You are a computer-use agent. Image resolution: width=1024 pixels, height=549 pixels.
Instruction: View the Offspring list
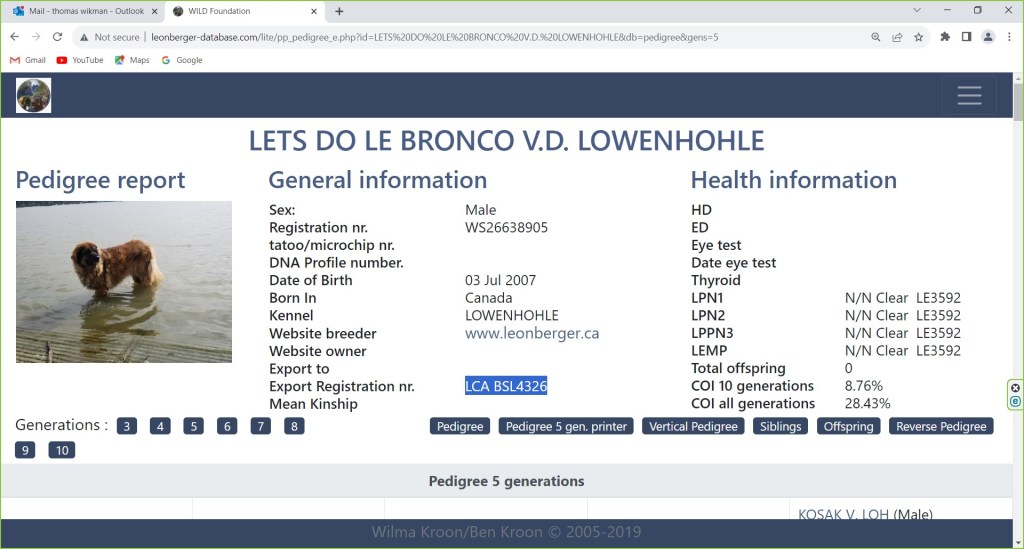tap(848, 426)
